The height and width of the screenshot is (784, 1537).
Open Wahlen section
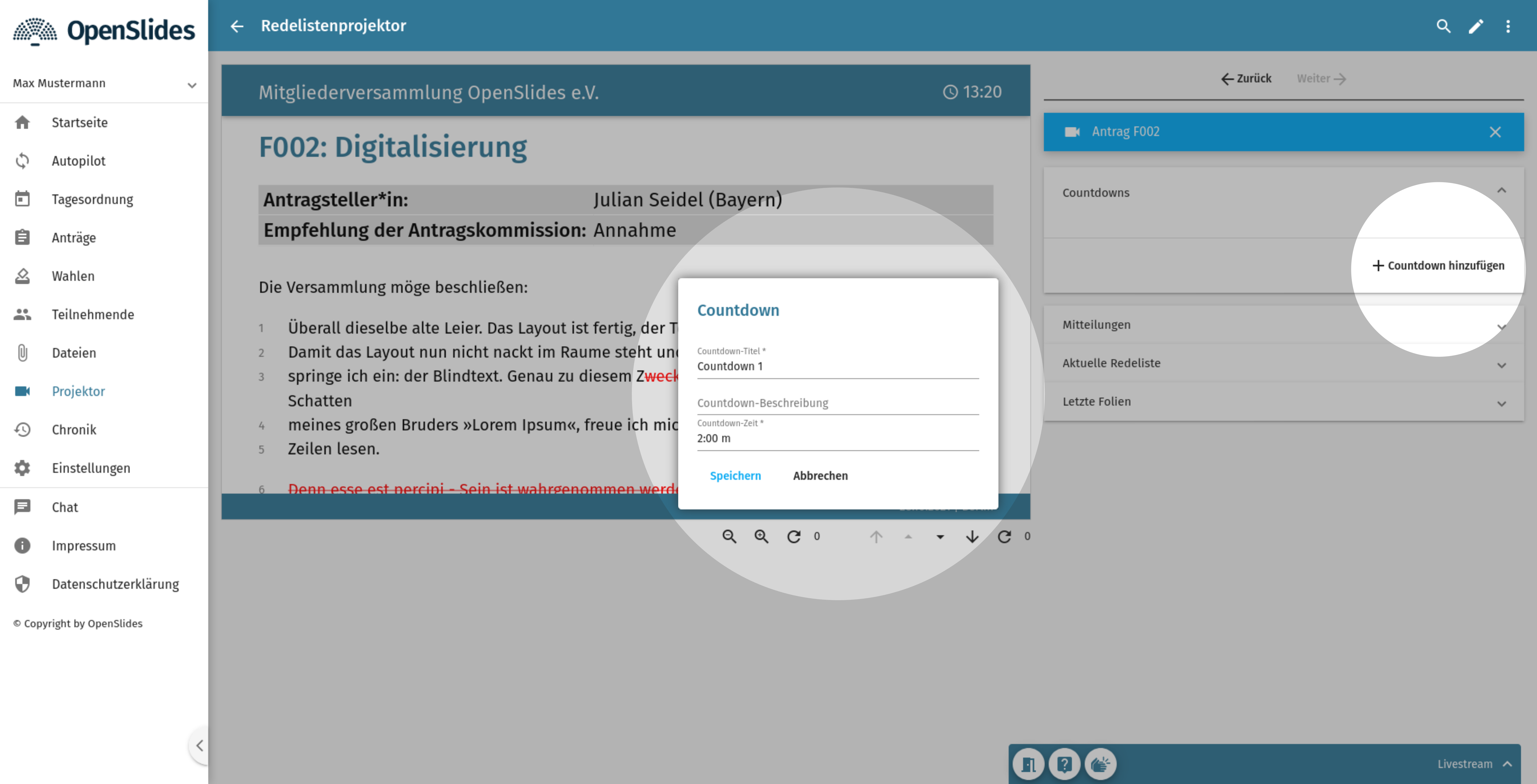(104, 276)
